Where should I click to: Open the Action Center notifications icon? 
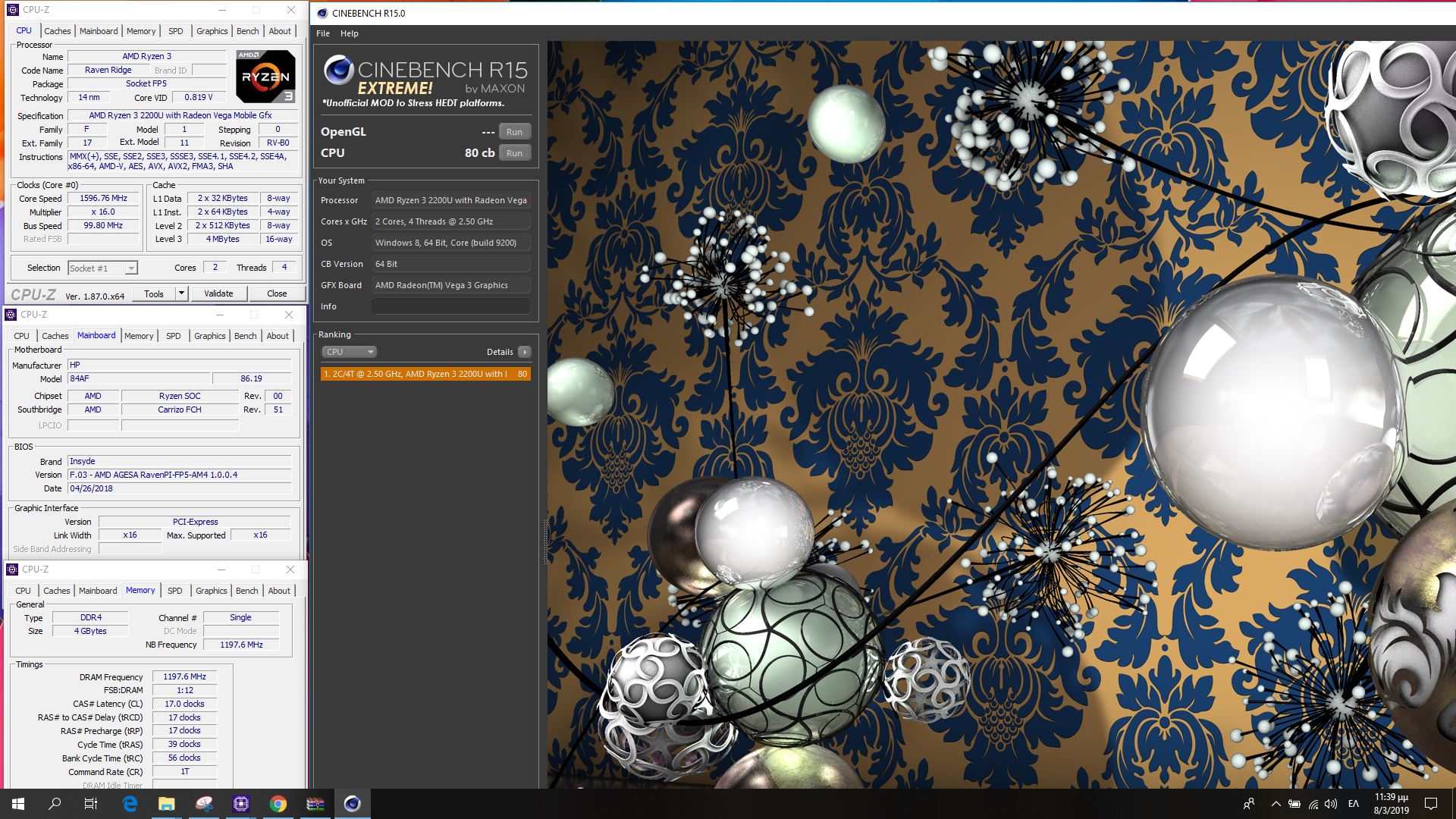(1431, 804)
